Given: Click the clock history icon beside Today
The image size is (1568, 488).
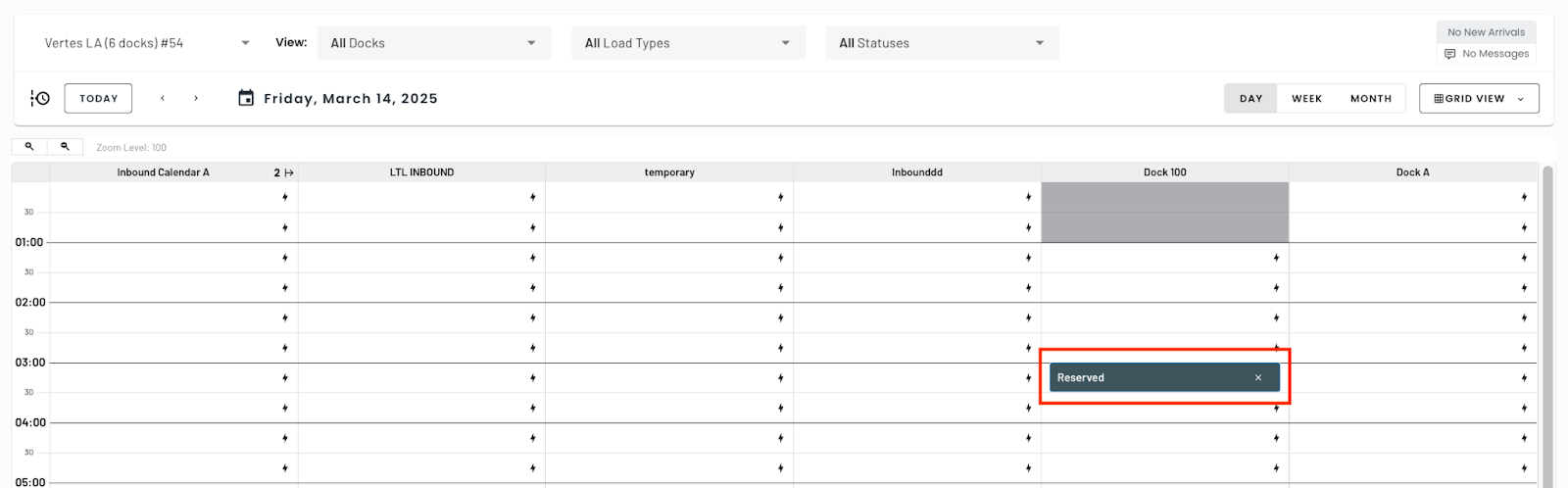Looking at the screenshot, I should (40, 98).
